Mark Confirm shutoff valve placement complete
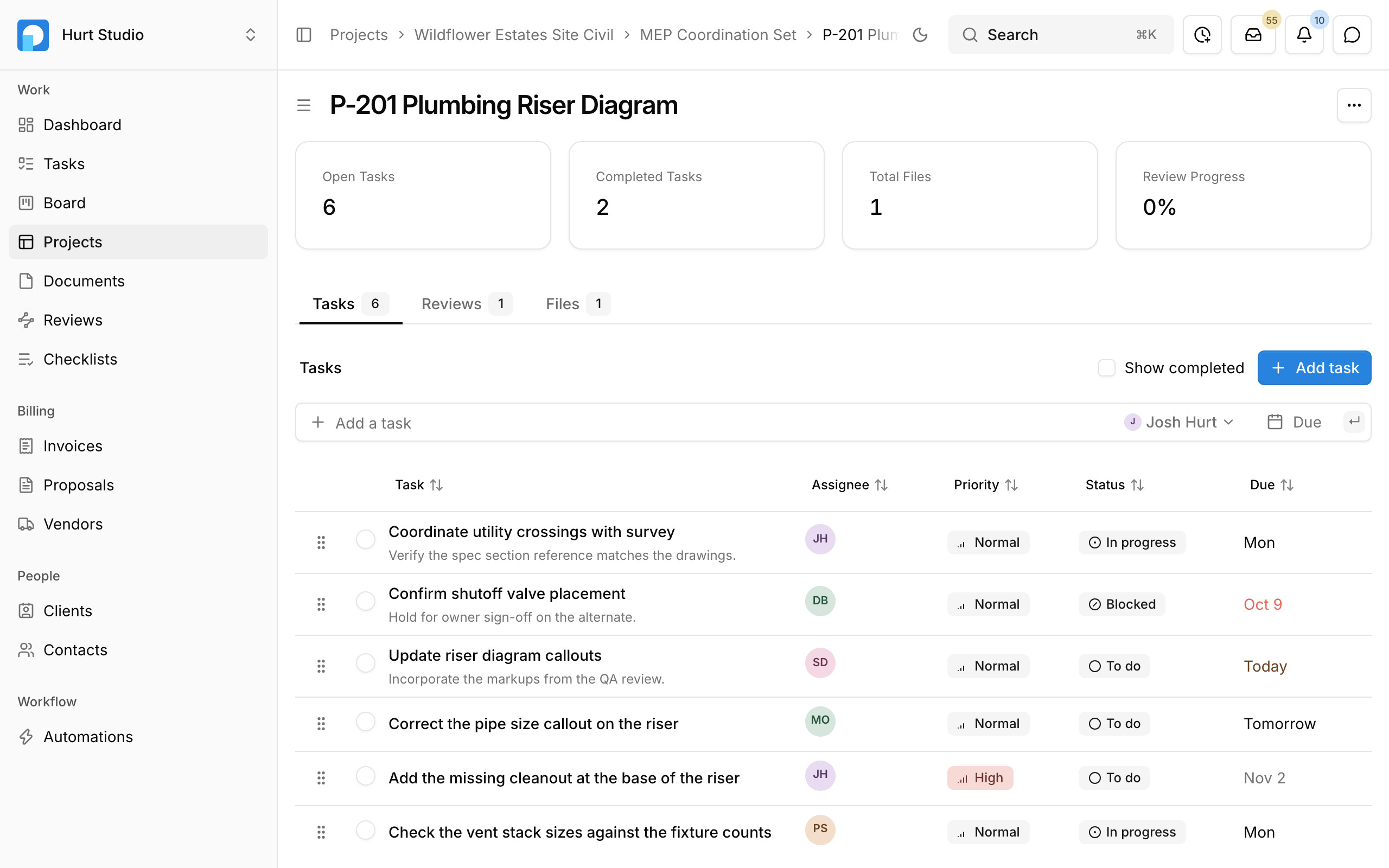The height and width of the screenshot is (868, 1389). [x=366, y=601]
